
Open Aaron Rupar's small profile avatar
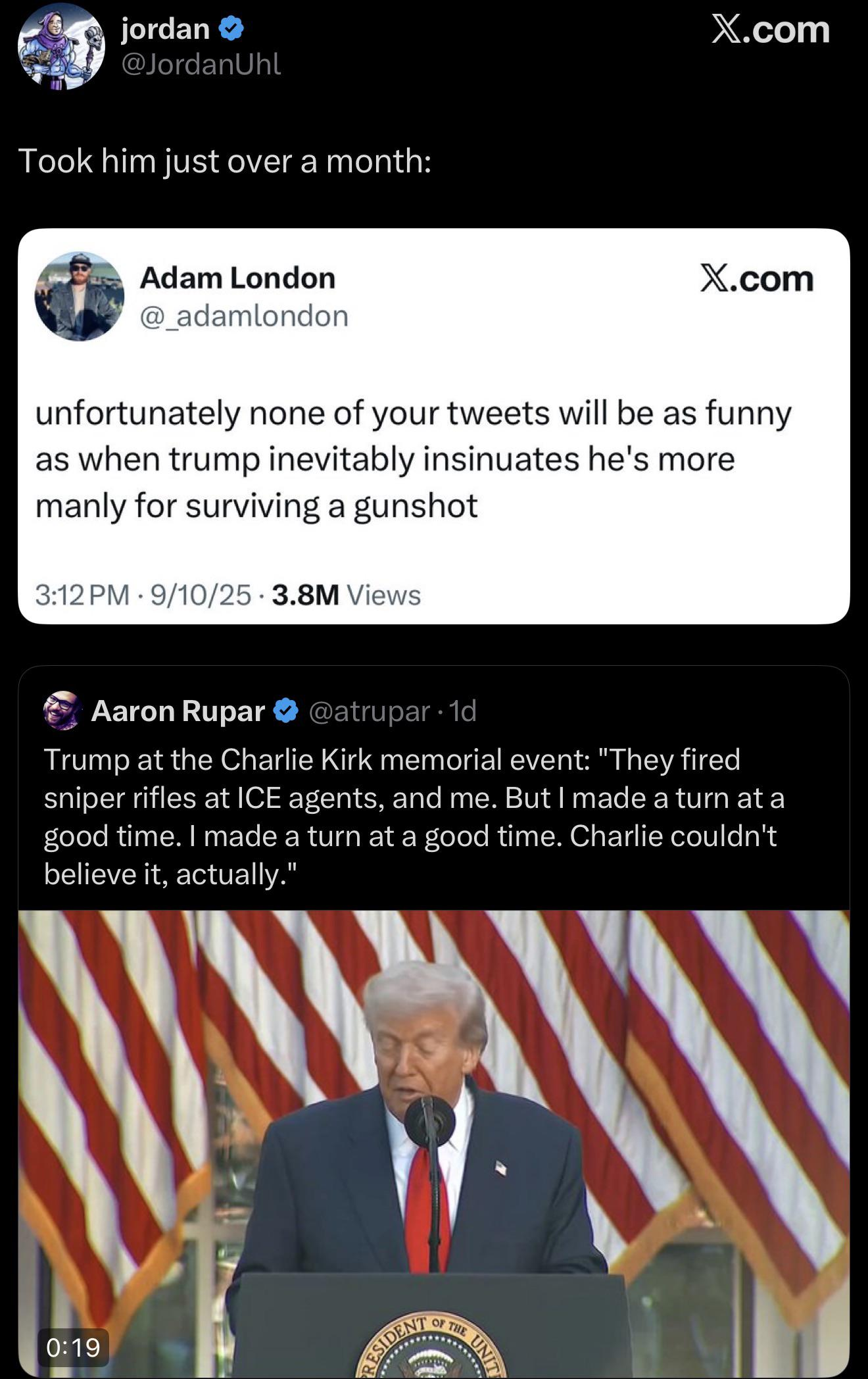(x=62, y=711)
